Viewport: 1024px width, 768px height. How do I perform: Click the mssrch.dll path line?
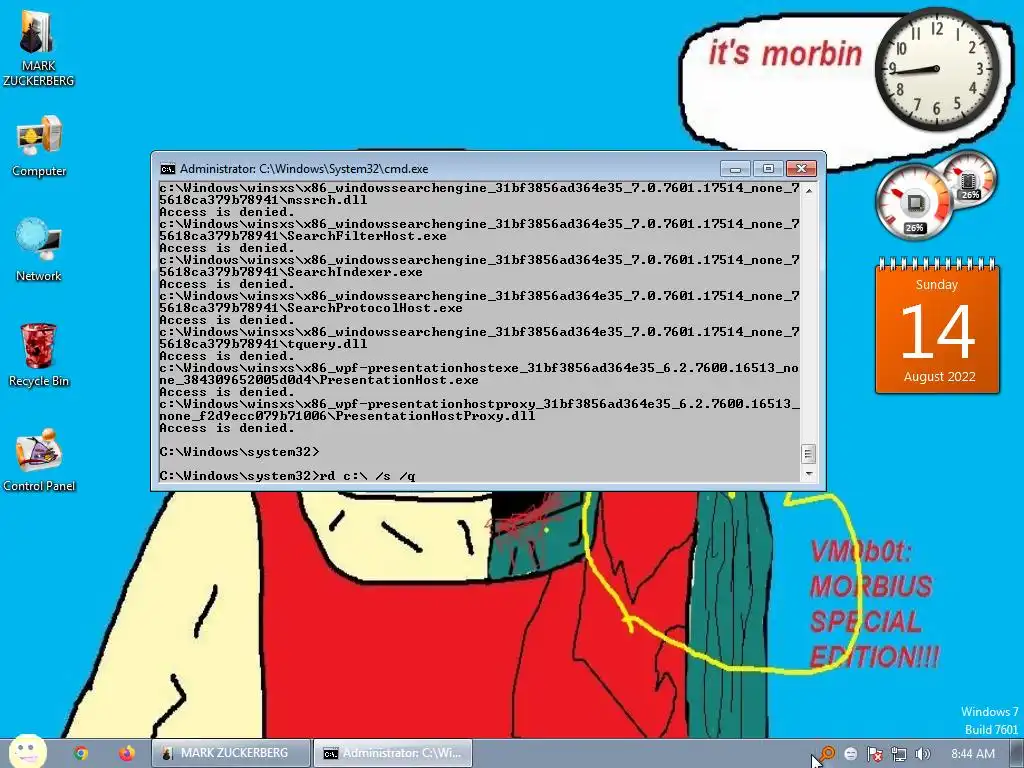point(479,194)
